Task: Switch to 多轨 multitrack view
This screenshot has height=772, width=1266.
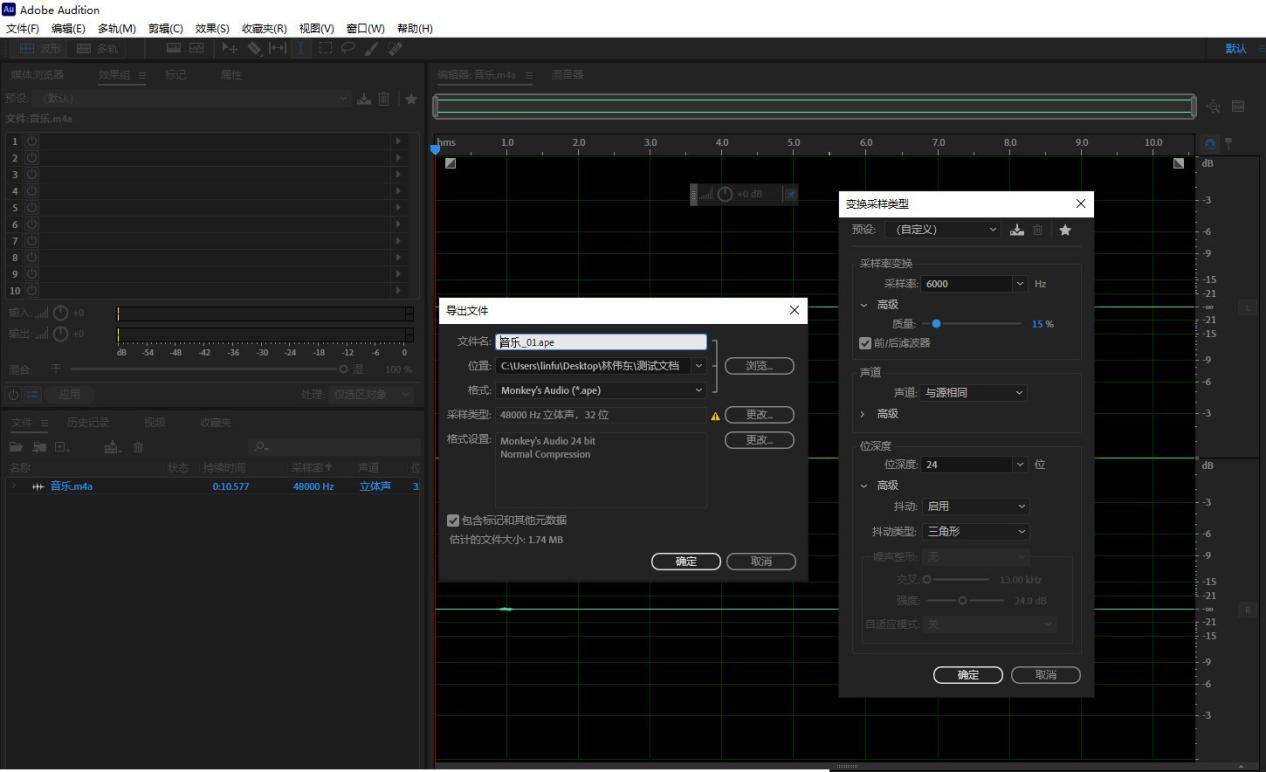Action: (97, 49)
